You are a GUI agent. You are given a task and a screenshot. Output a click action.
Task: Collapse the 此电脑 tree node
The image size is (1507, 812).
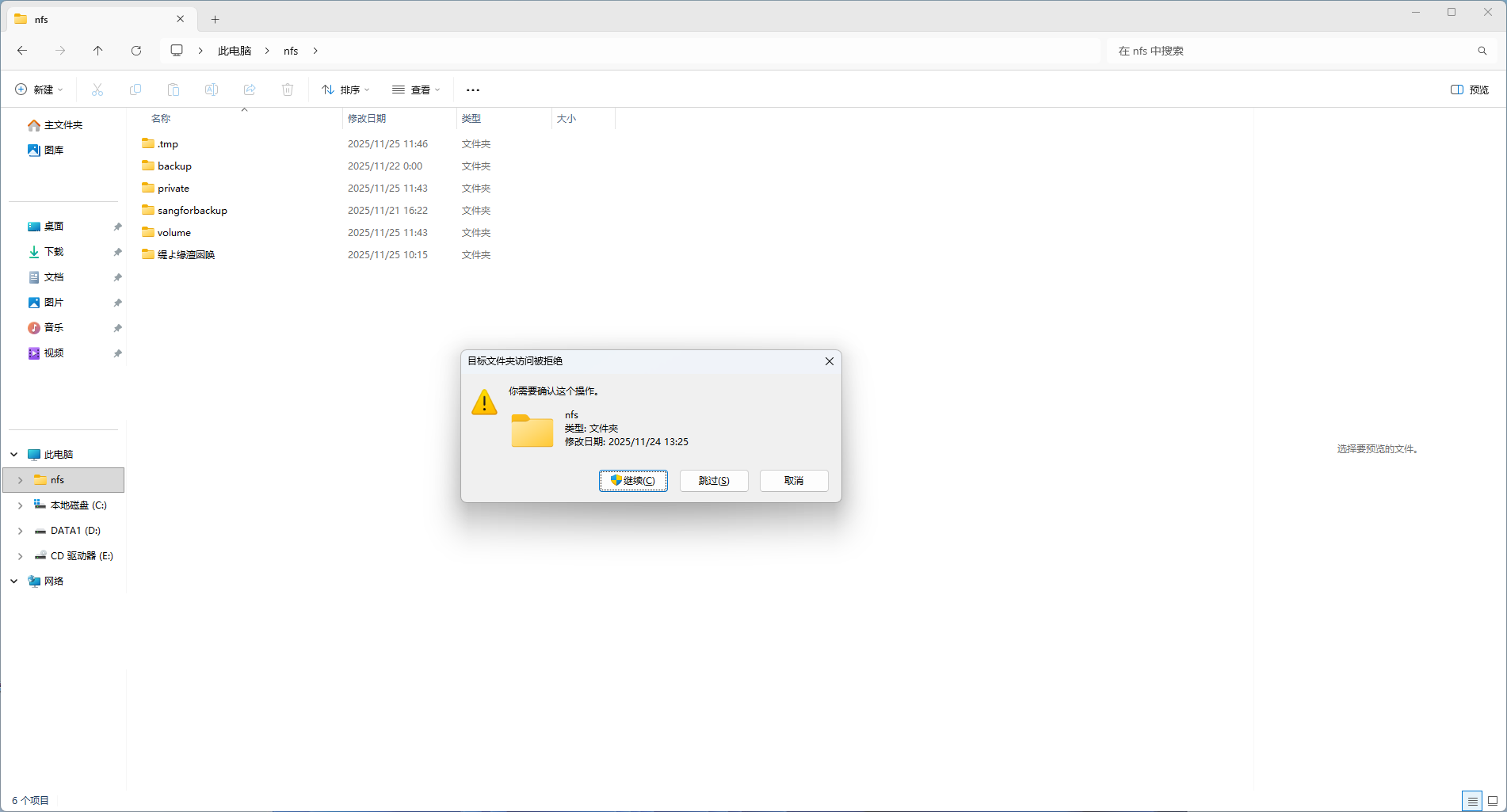[14, 455]
